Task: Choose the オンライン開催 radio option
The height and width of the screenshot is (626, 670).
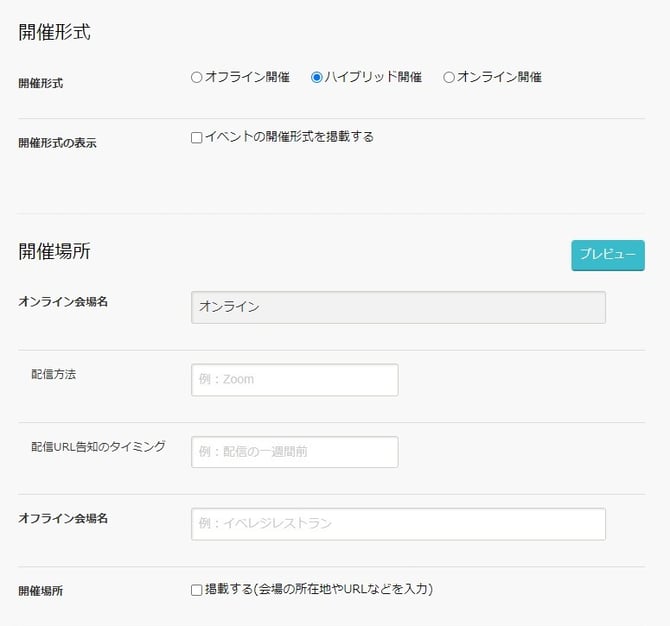Action: [449, 77]
